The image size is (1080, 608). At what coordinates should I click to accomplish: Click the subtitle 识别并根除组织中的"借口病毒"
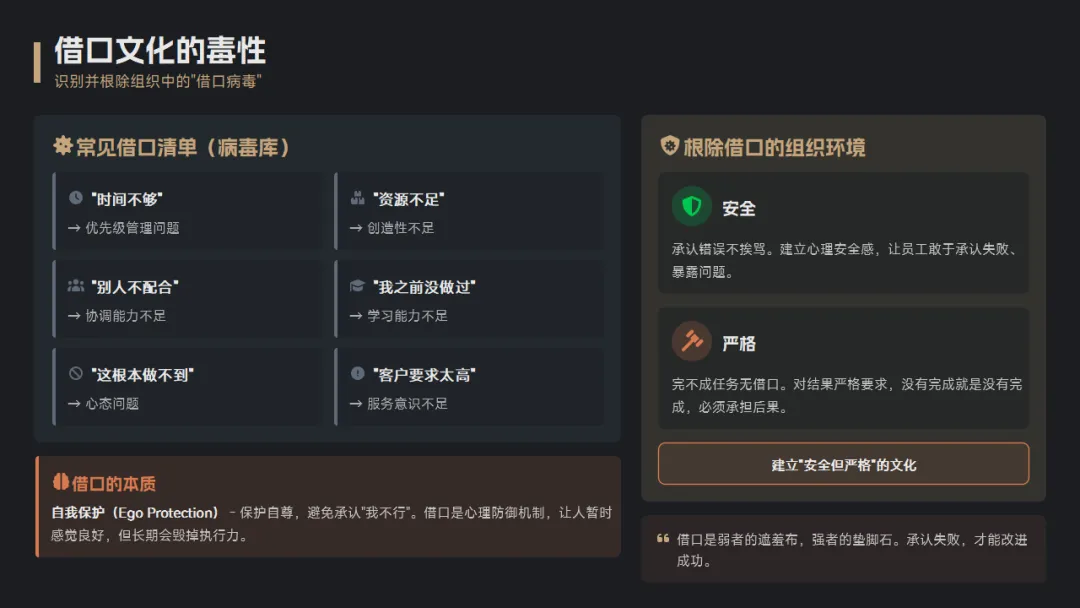click(157, 82)
